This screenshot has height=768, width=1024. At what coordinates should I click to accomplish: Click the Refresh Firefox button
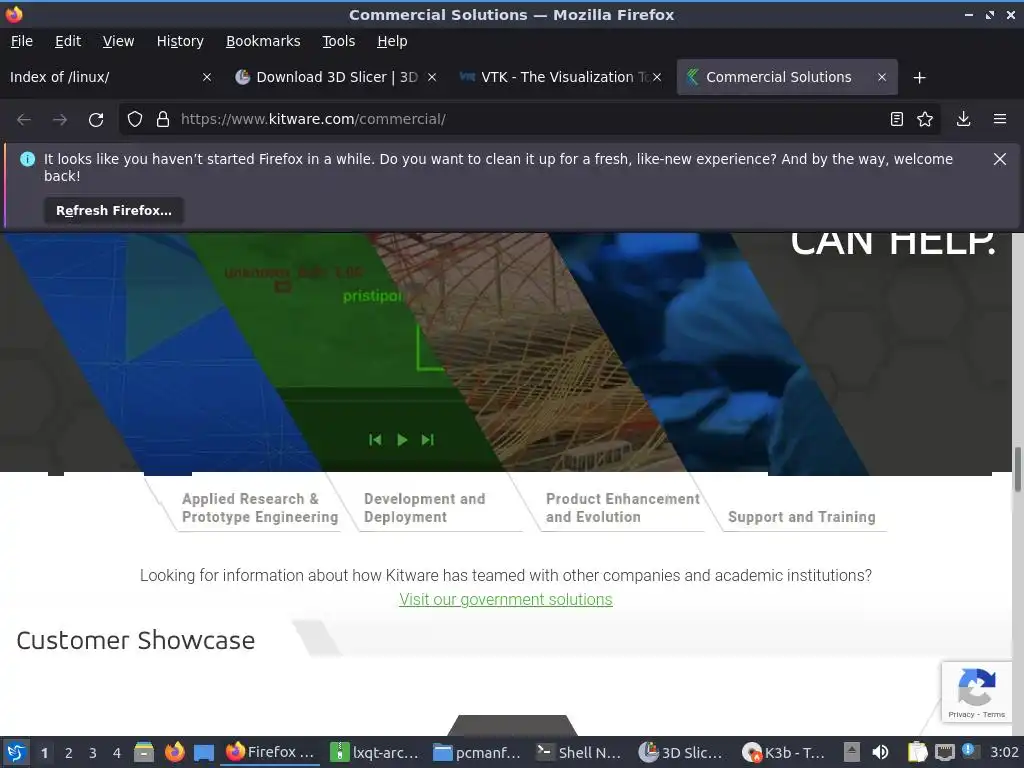[114, 210]
